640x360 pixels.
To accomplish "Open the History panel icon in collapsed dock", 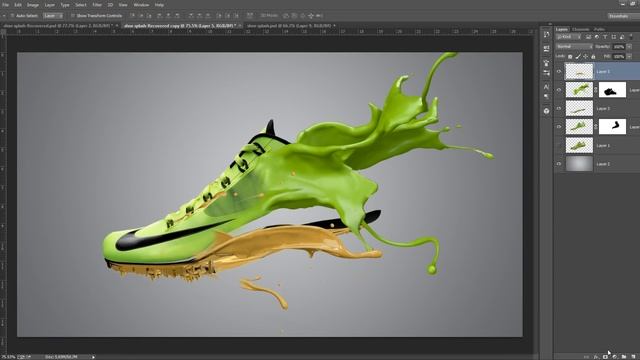I will (x=547, y=35).
